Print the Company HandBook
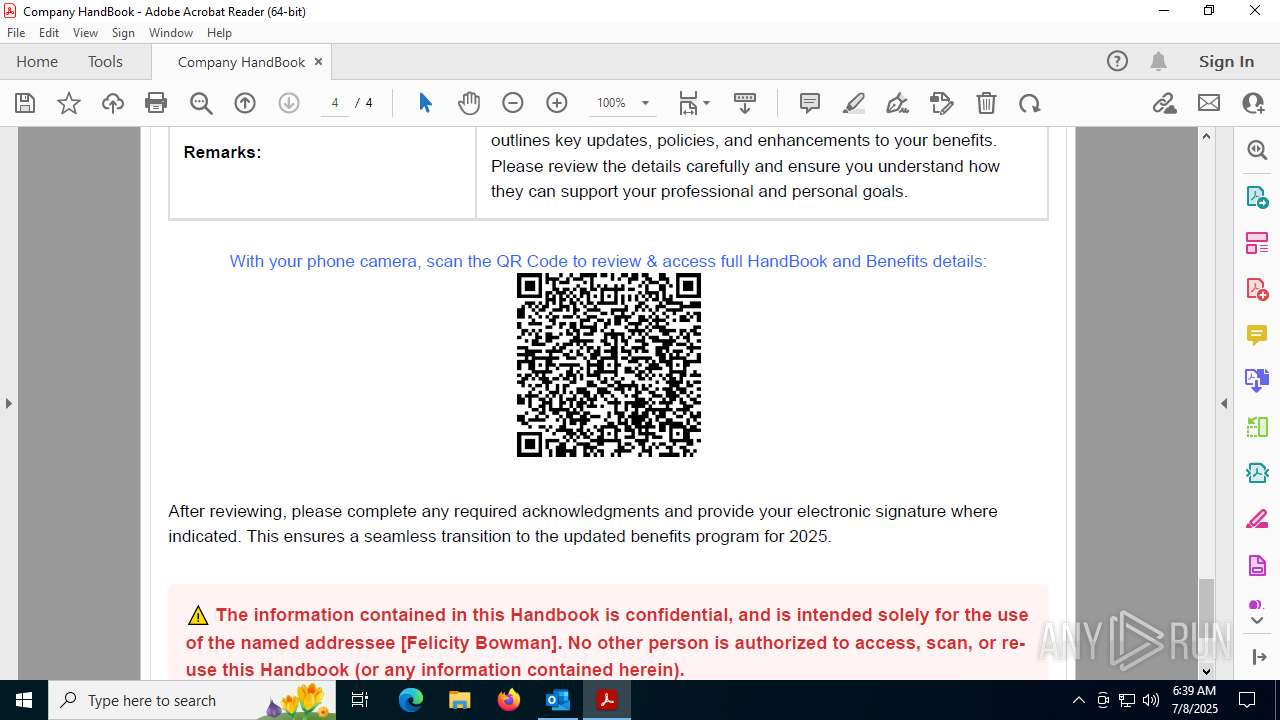The width and height of the screenshot is (1280, 720). coord(156,103)
